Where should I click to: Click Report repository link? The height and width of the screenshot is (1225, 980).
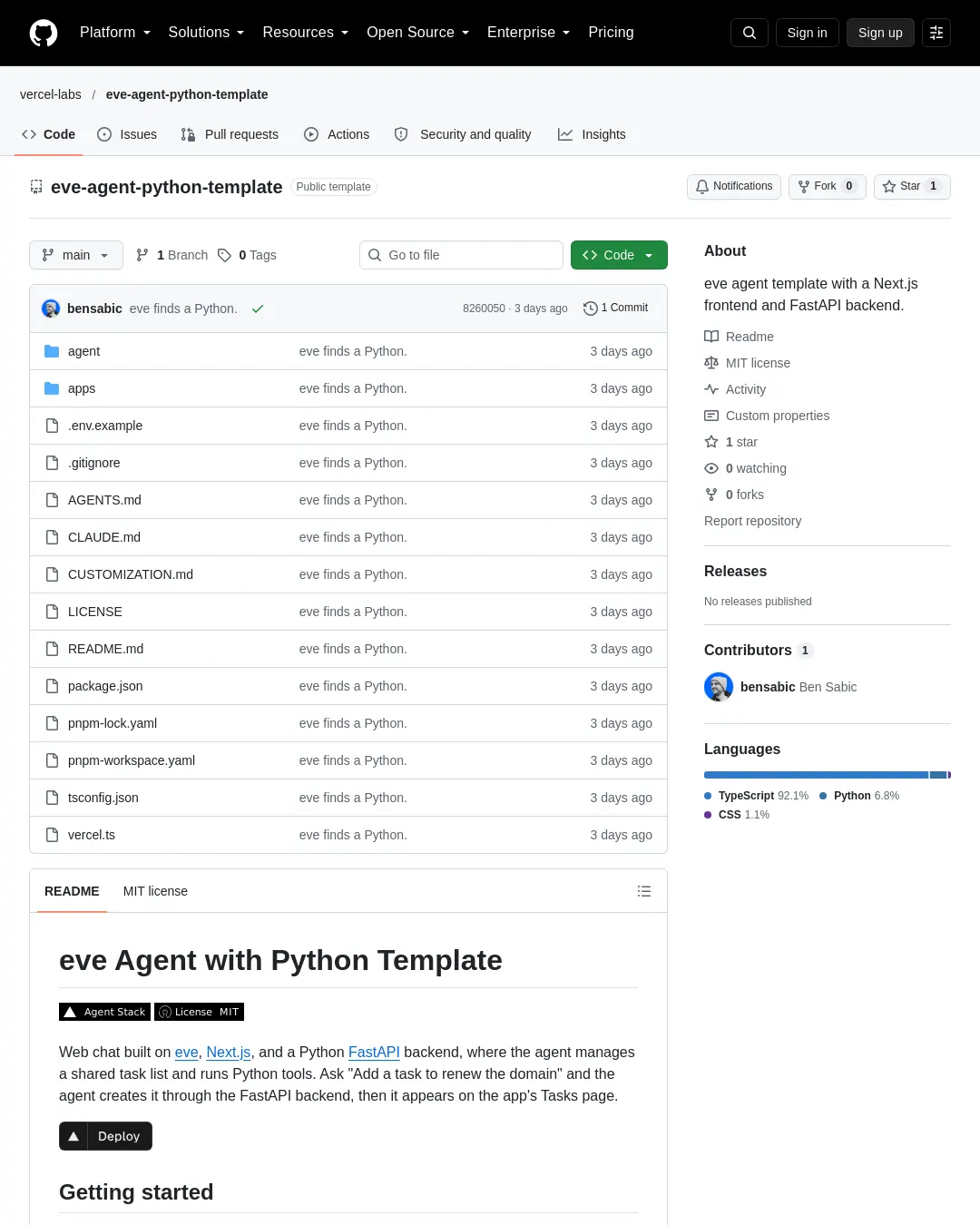click(752, 521)
